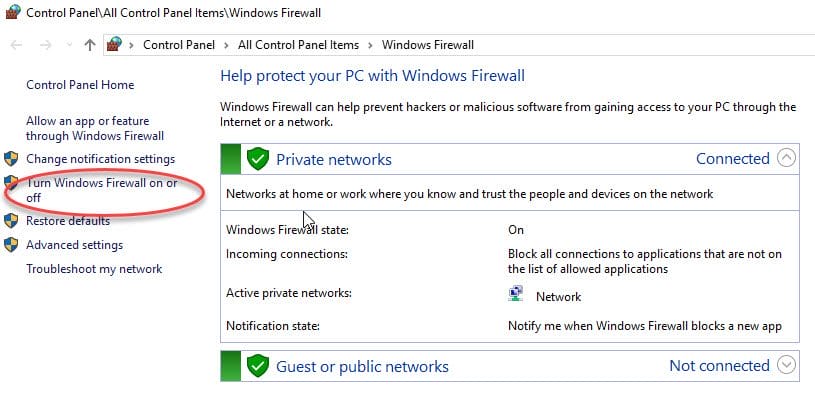815x412 pixels.
Task: Go up one level with Up arrow
Action: click(x=90, y=45)
